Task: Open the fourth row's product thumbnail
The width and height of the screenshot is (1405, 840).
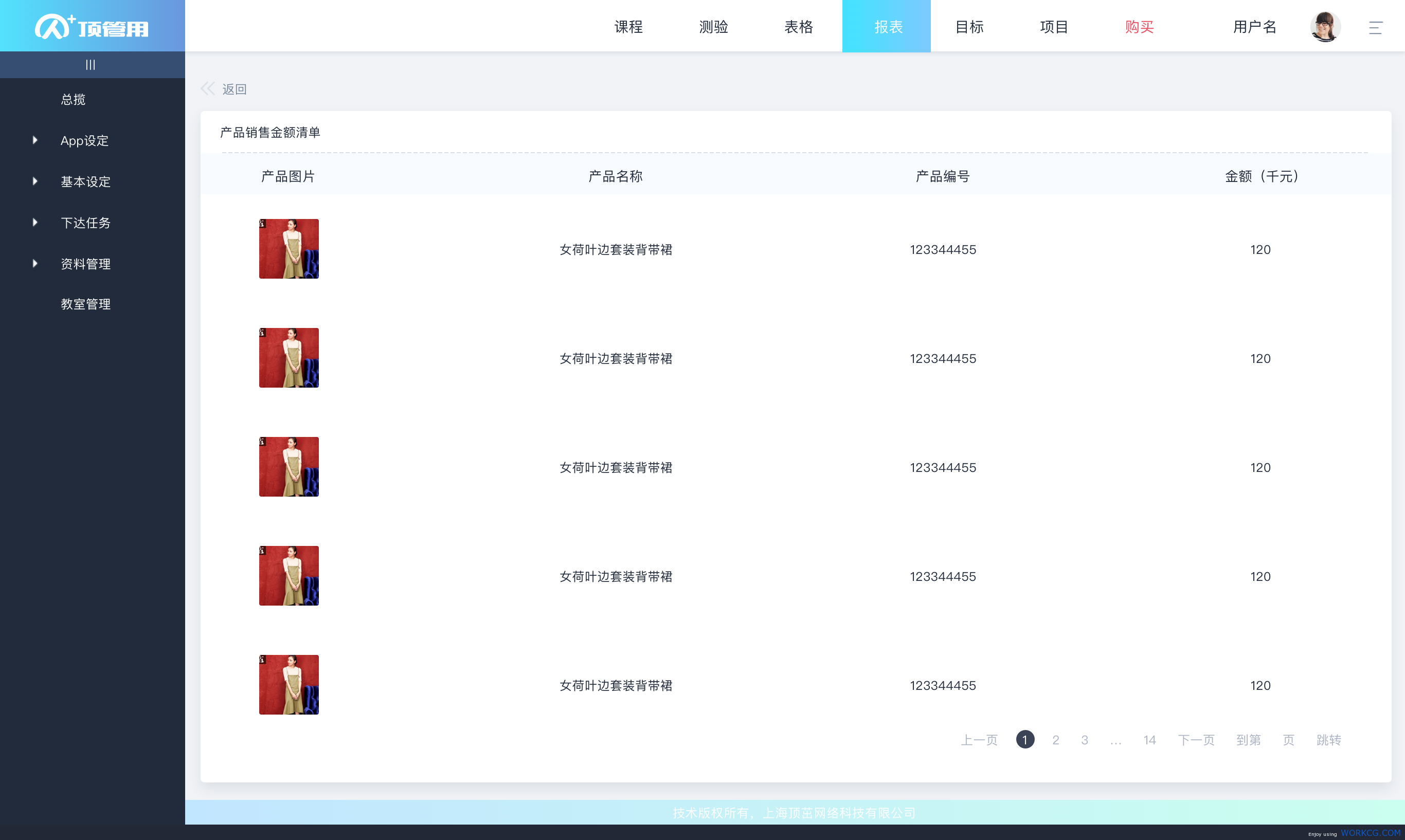Action: 289,576
